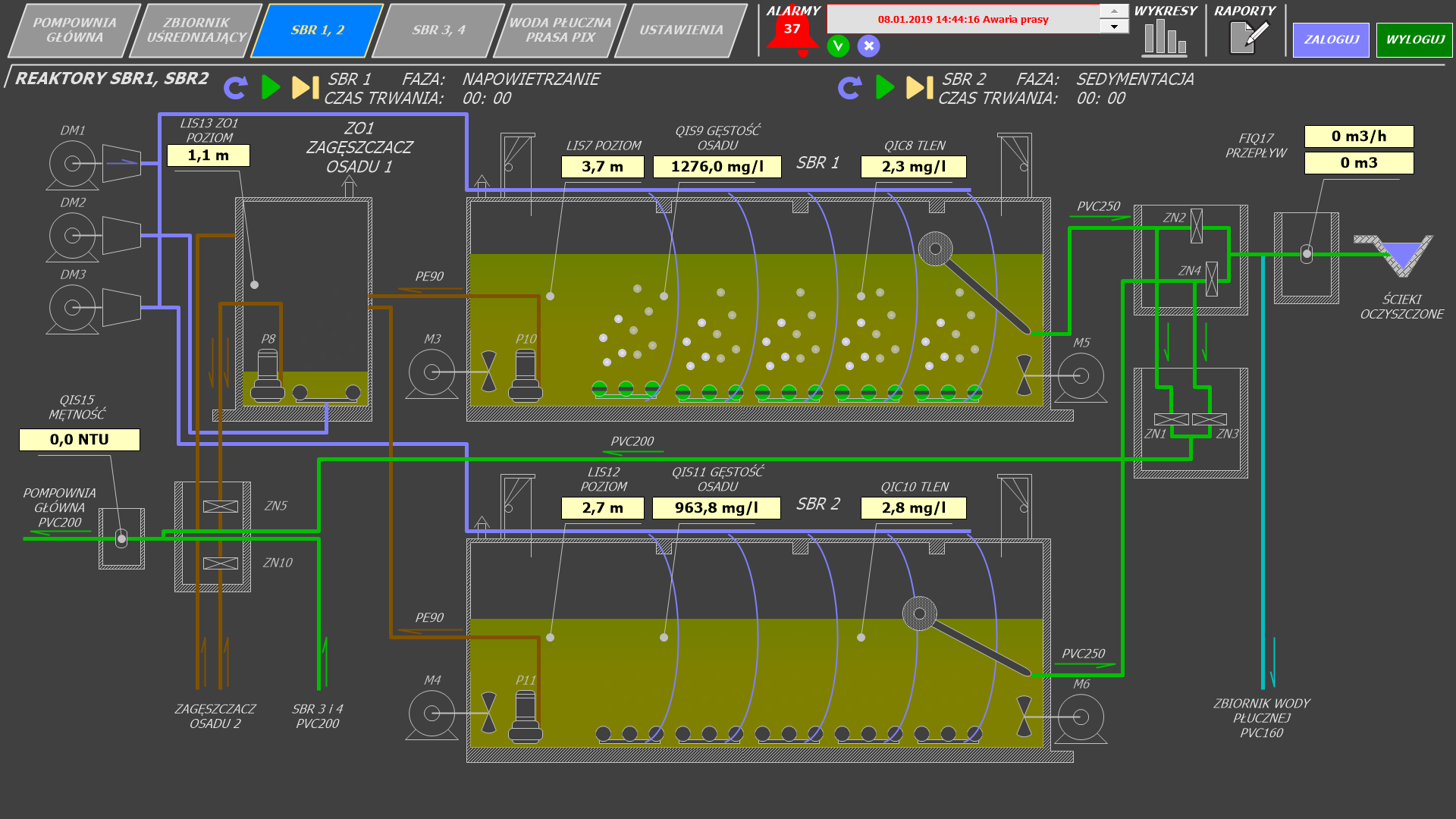The width and height of the screenshot is (1456, 819).
Task: Click the WYLOGUJ logout button
Action: click(1414, 39)
